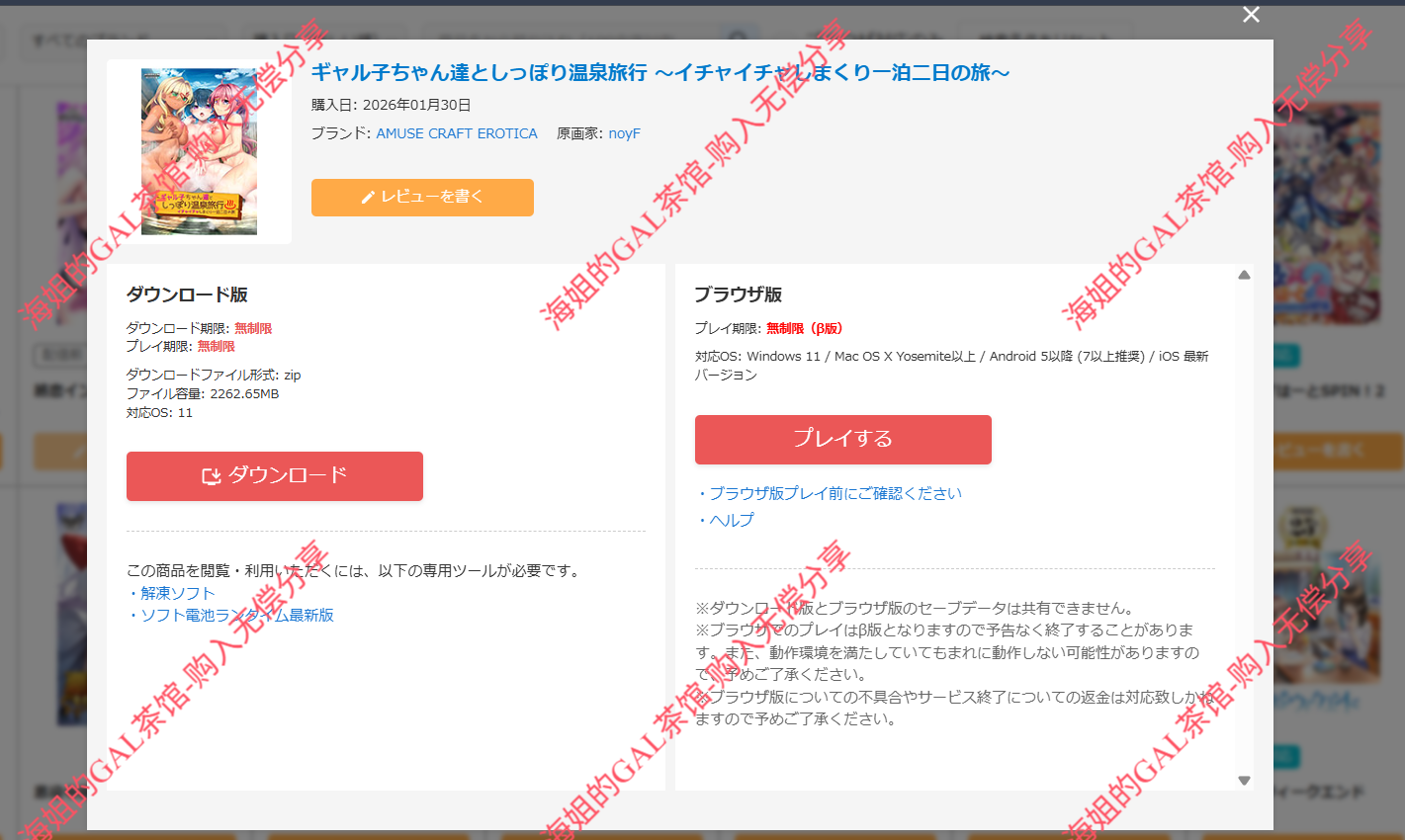The width and height of the screenshot is (1405, 840).
Task: Open the game cover thumbnail in popup
Action: (199, 151)
